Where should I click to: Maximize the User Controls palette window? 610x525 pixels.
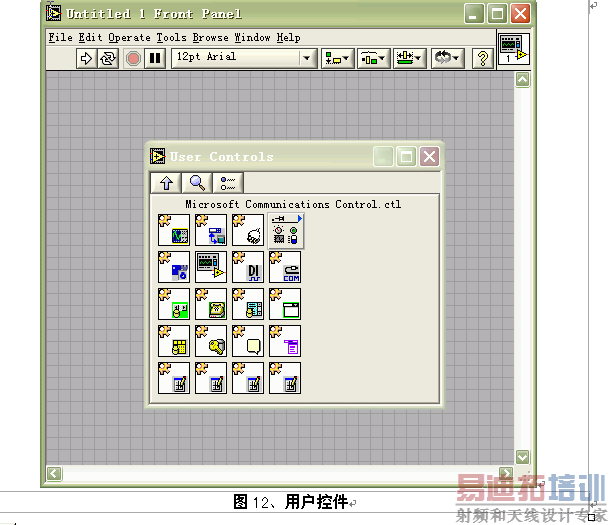(x=406, y=157)
